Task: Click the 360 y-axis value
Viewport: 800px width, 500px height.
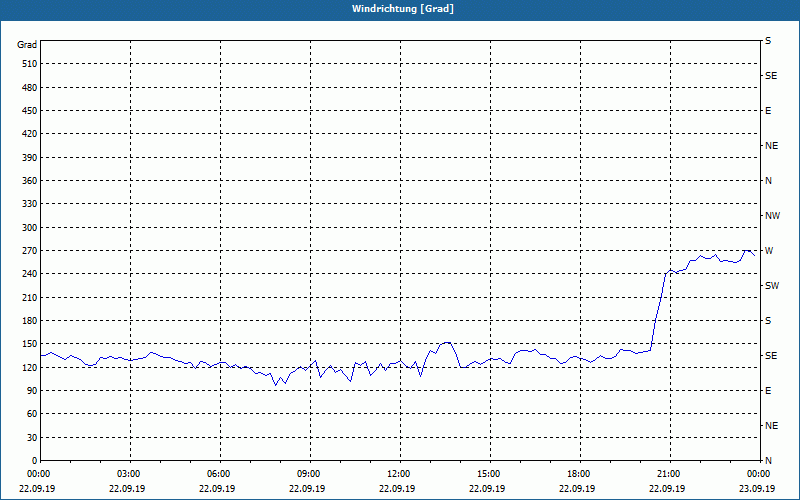Action: tap(30, 181)
